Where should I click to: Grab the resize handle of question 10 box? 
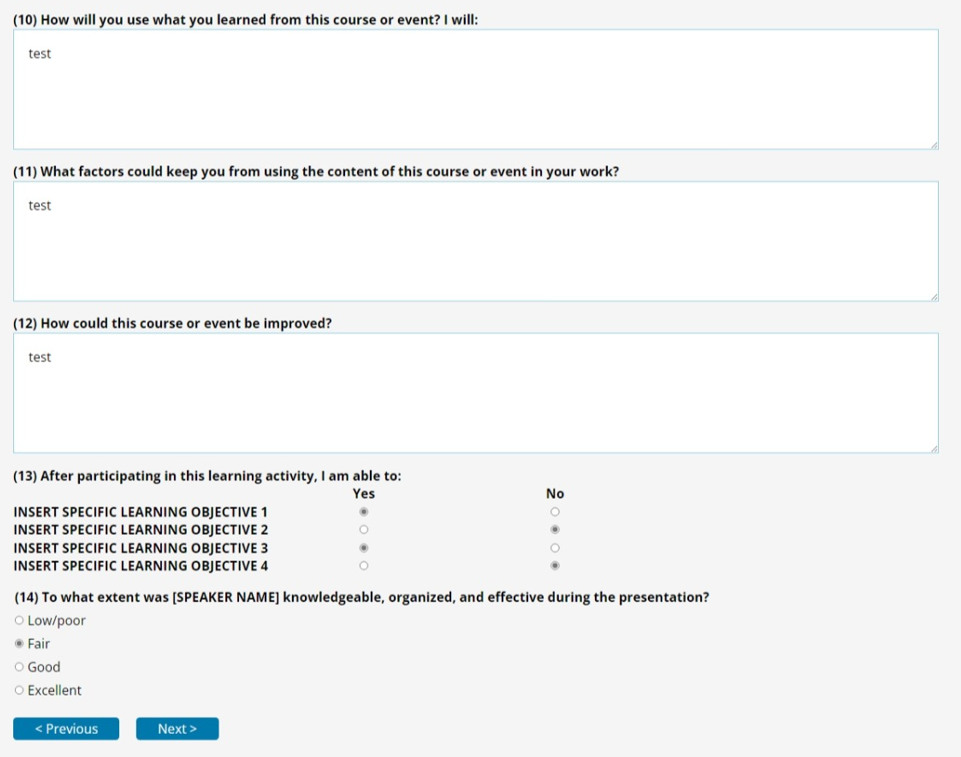pyautogui.click(x=934, y=145)
